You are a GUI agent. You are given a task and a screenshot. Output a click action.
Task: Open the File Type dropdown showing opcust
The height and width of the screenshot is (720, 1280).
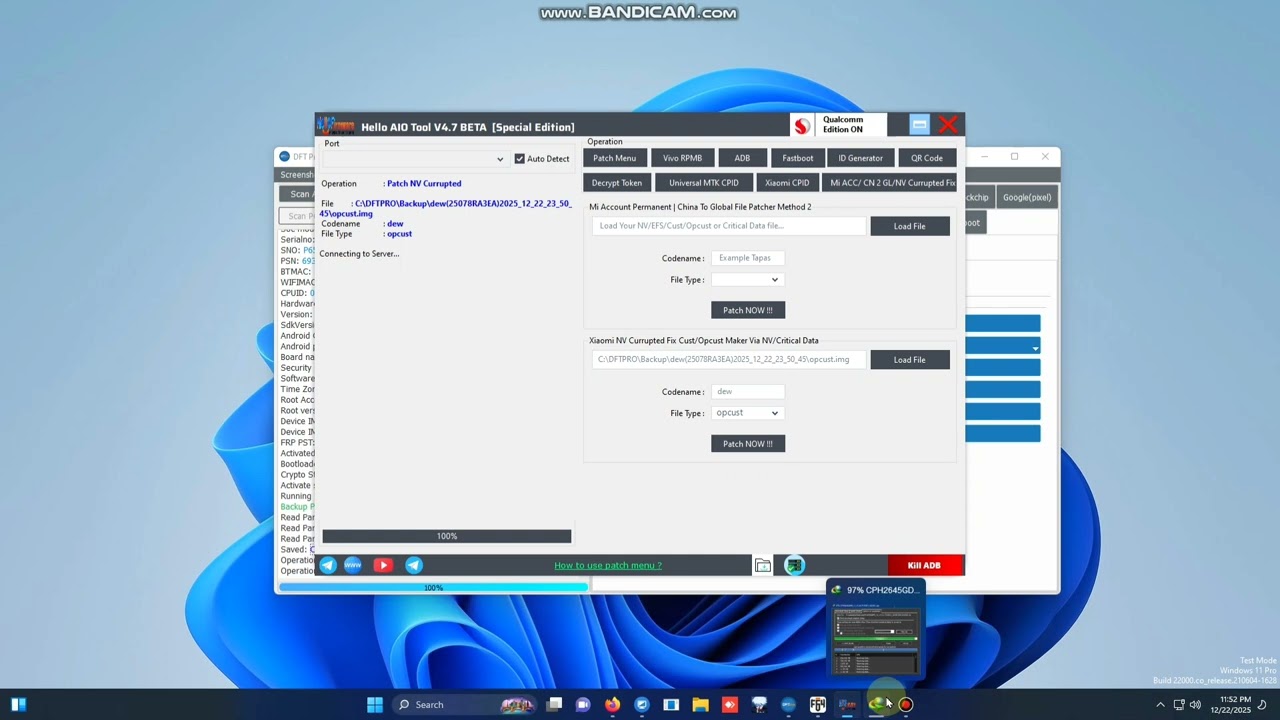[746, 413]
